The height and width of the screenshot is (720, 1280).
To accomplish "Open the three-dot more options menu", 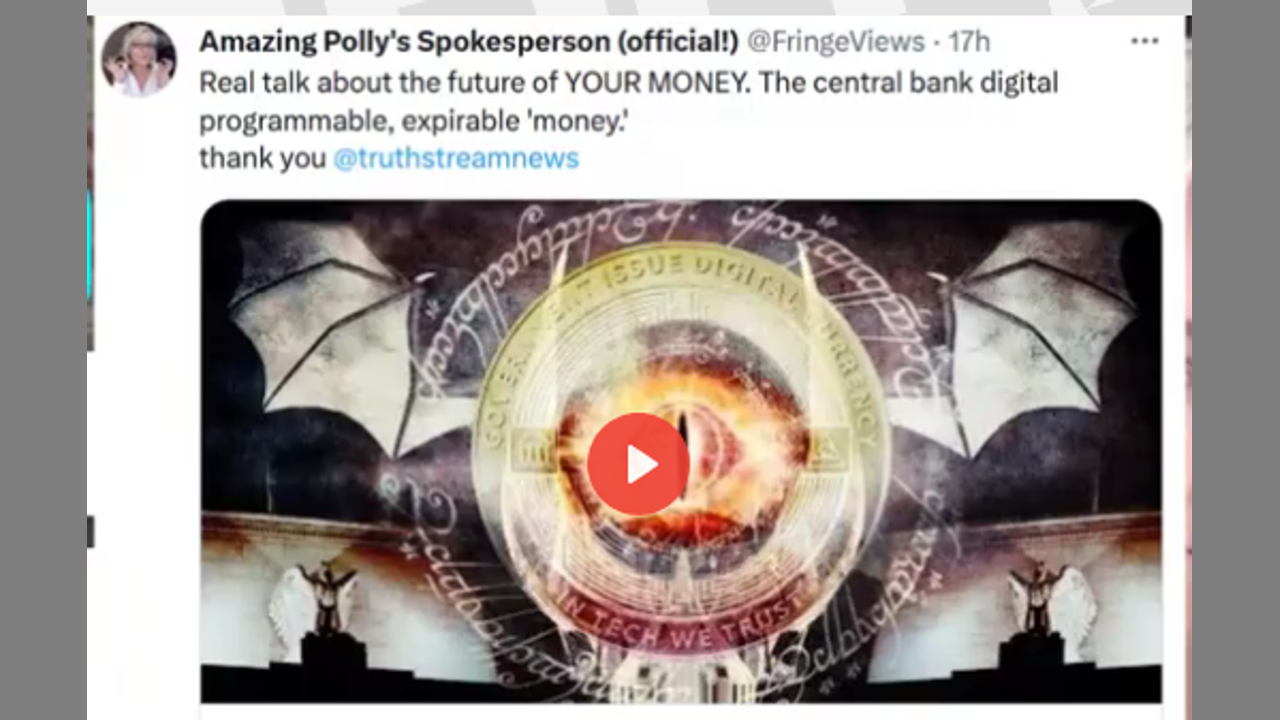I will (x=1144, y=41).
